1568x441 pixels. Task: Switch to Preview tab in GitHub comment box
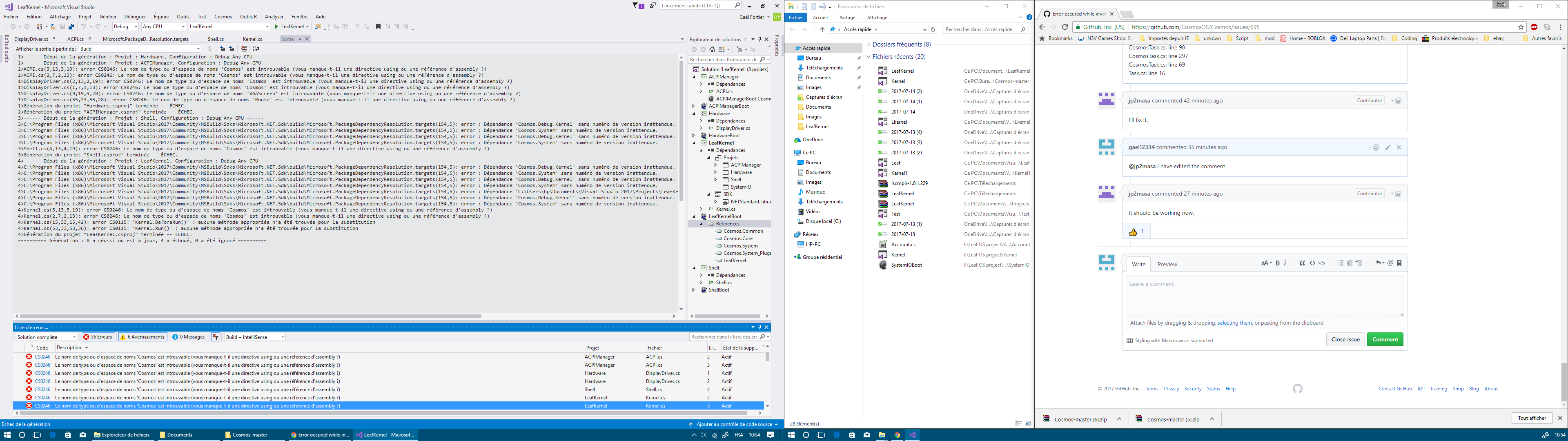point(1167,264)
